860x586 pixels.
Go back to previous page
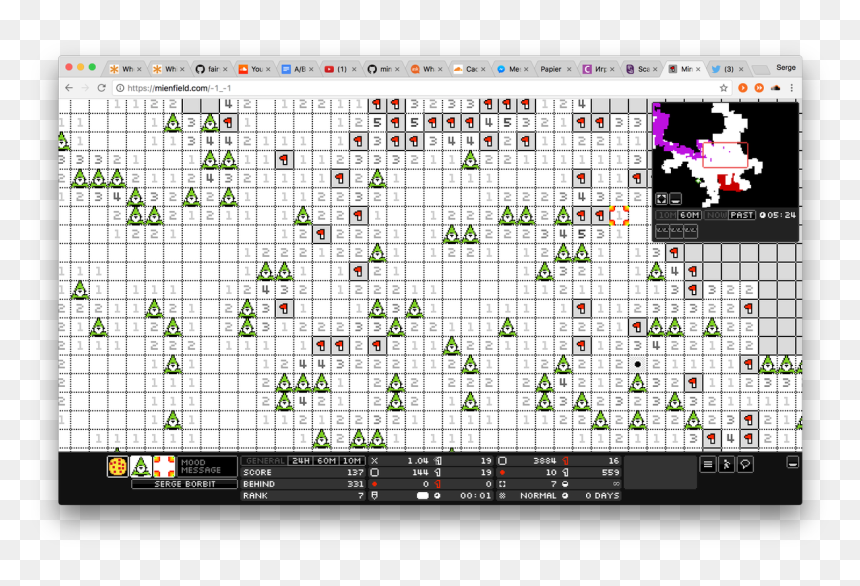pos(69,88)
